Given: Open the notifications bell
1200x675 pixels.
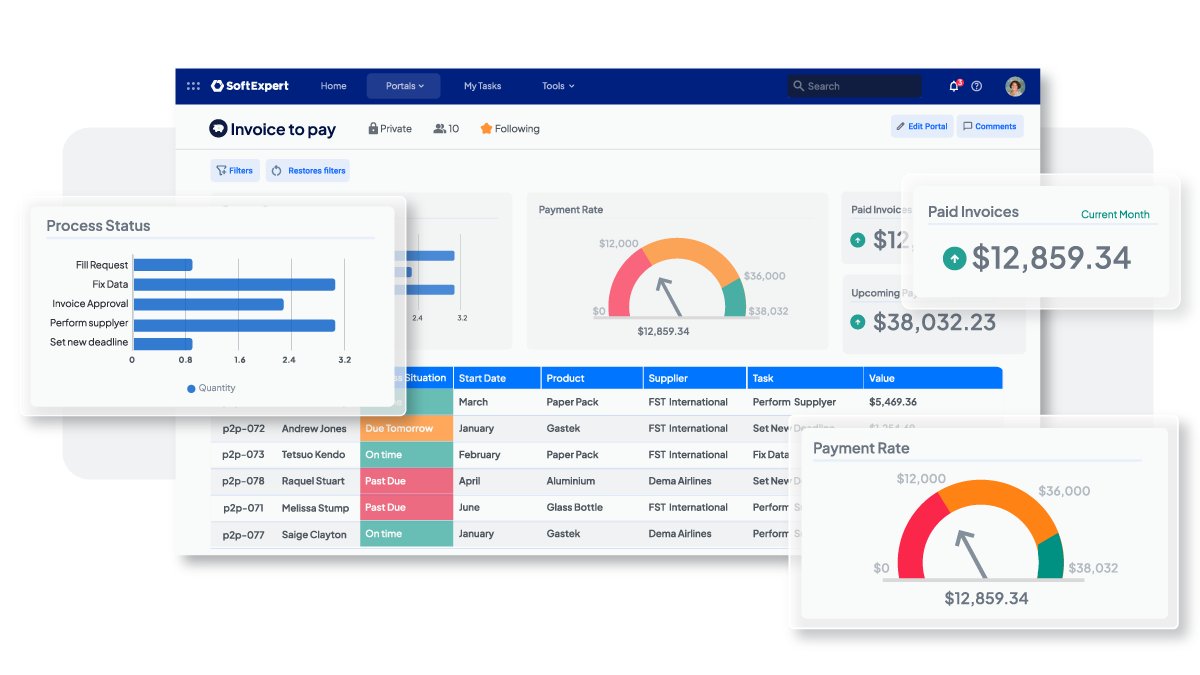Looking at the screenshot, I should (x=954, y=86).
